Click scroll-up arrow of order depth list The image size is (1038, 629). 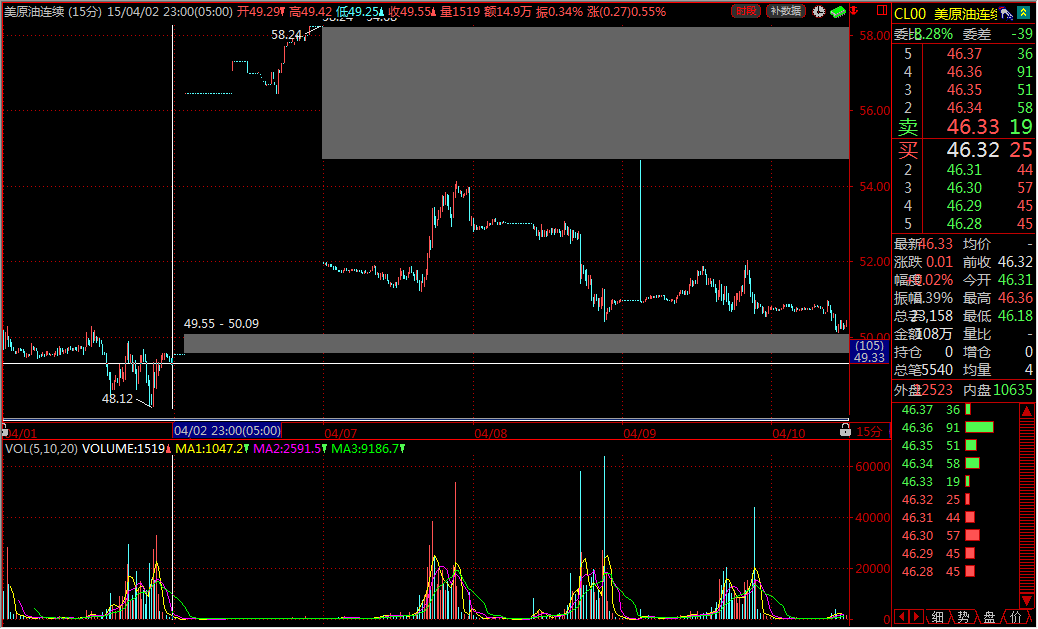(1027, 411)
